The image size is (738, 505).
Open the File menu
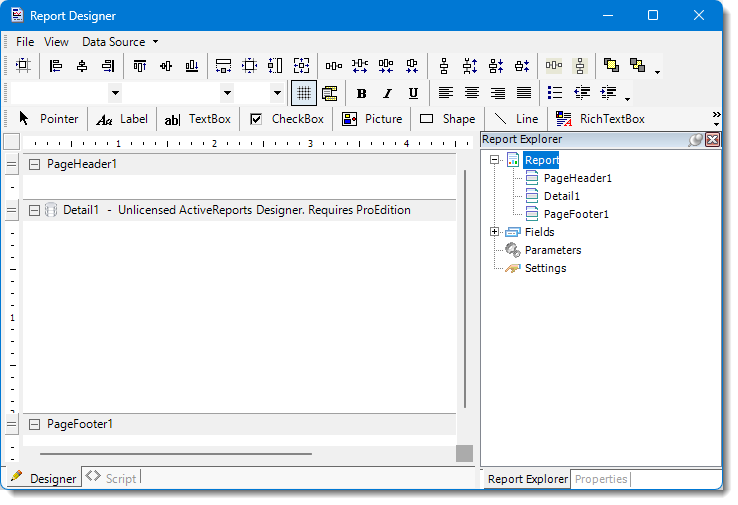point(25,42)
